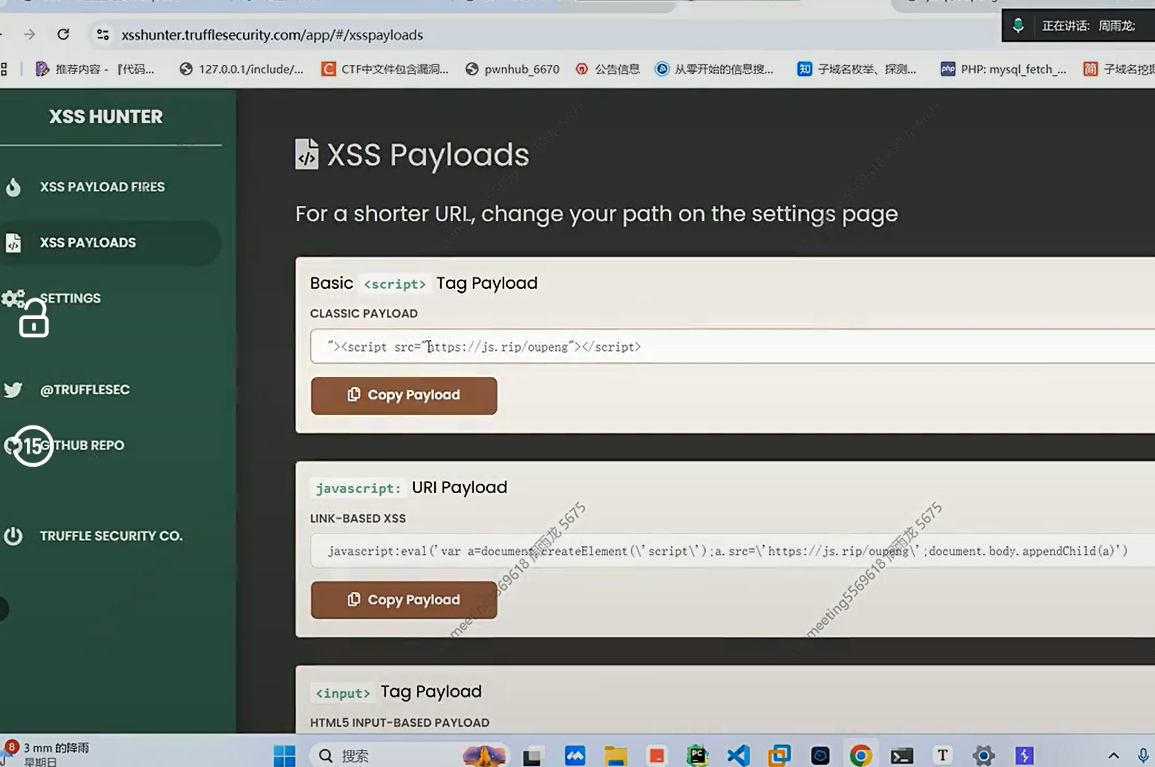The width and height of the screenshot is (1155, 767).
Task: Open the 从零开始的信息搜 bookmark
Action: click(x=715, y=69)
